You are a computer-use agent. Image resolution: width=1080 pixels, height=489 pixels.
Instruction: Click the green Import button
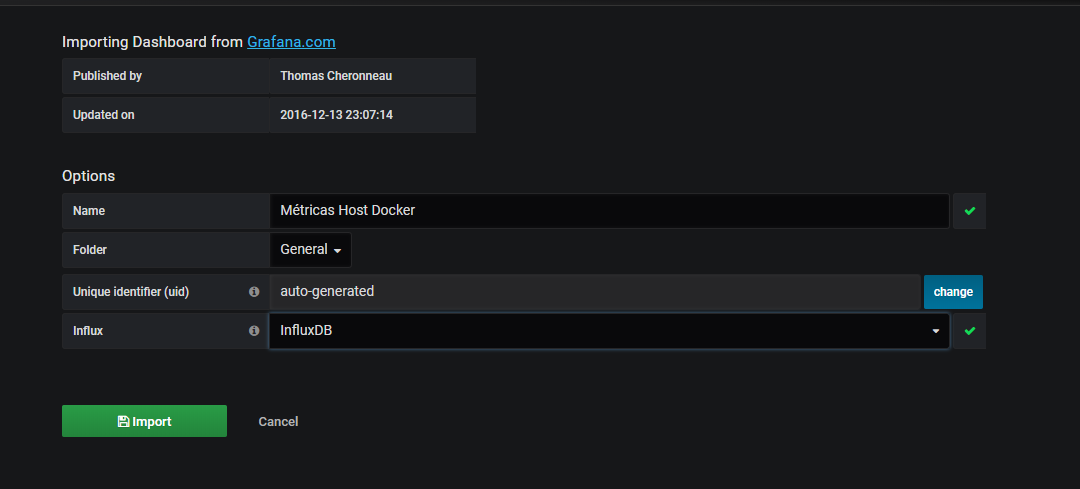click(145, 421)
